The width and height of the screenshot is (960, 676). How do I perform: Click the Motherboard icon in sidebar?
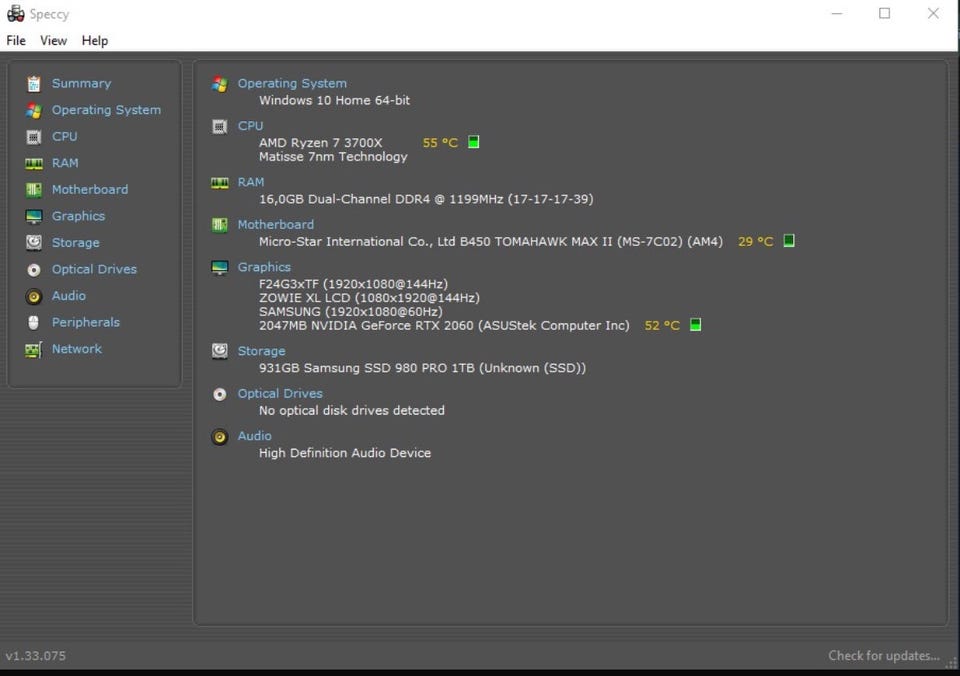[x=34, y=190]
